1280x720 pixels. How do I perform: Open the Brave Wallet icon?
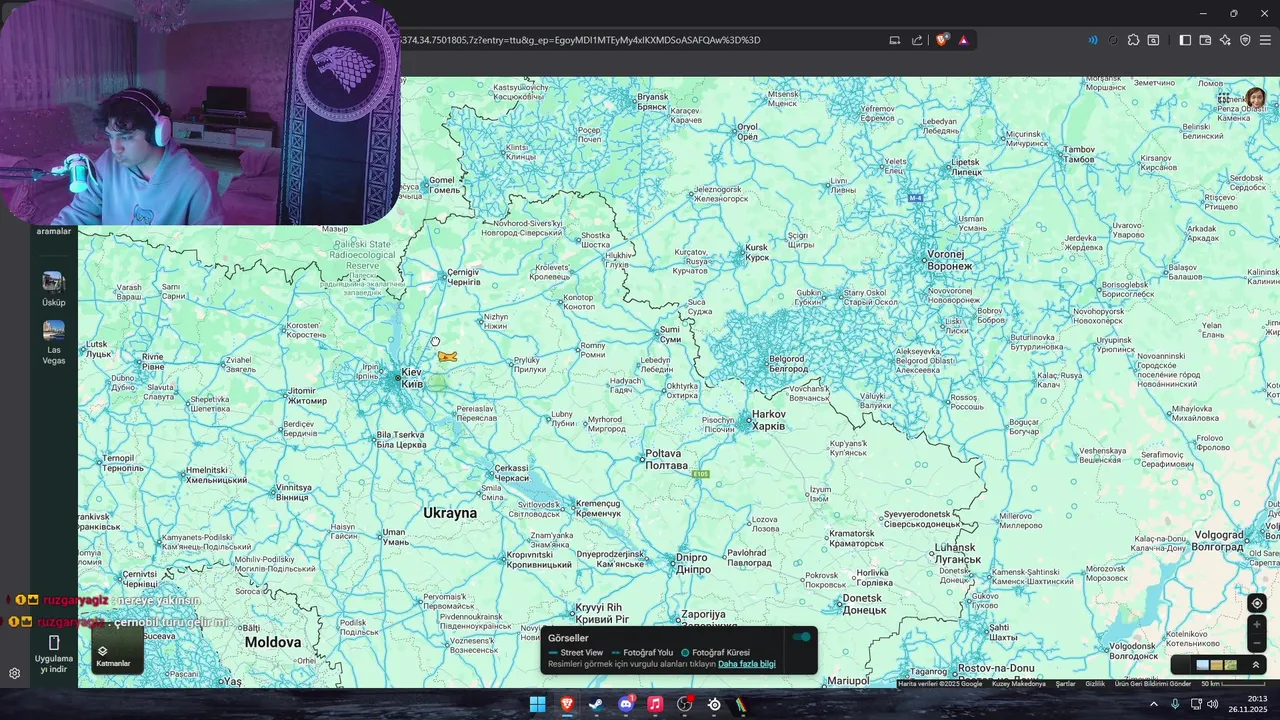click(1205, 40)
